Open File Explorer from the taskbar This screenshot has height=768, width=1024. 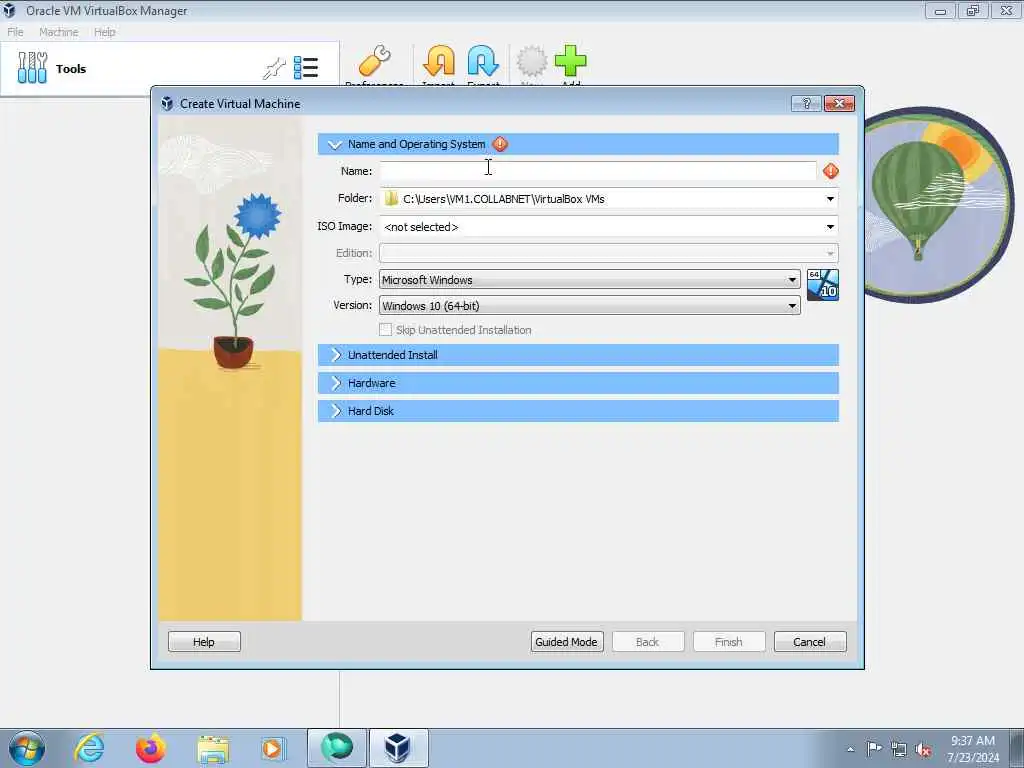213,750
